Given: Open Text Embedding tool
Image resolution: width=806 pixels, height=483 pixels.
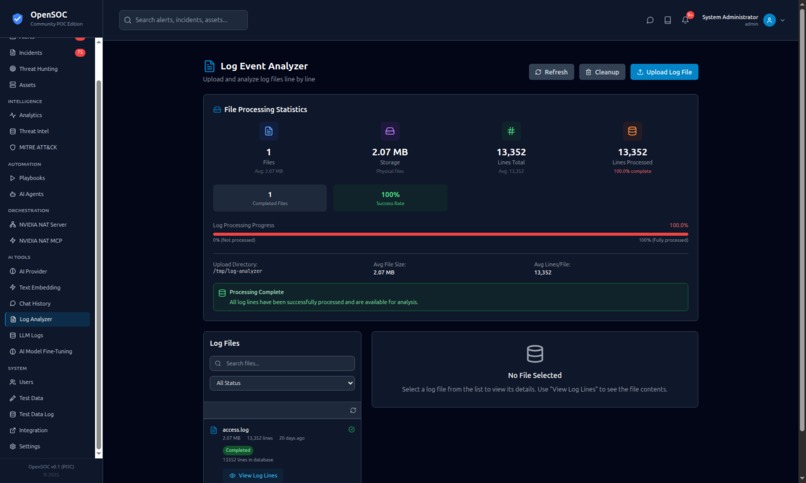Looking at the screenshot, I should tap(47, 287).
